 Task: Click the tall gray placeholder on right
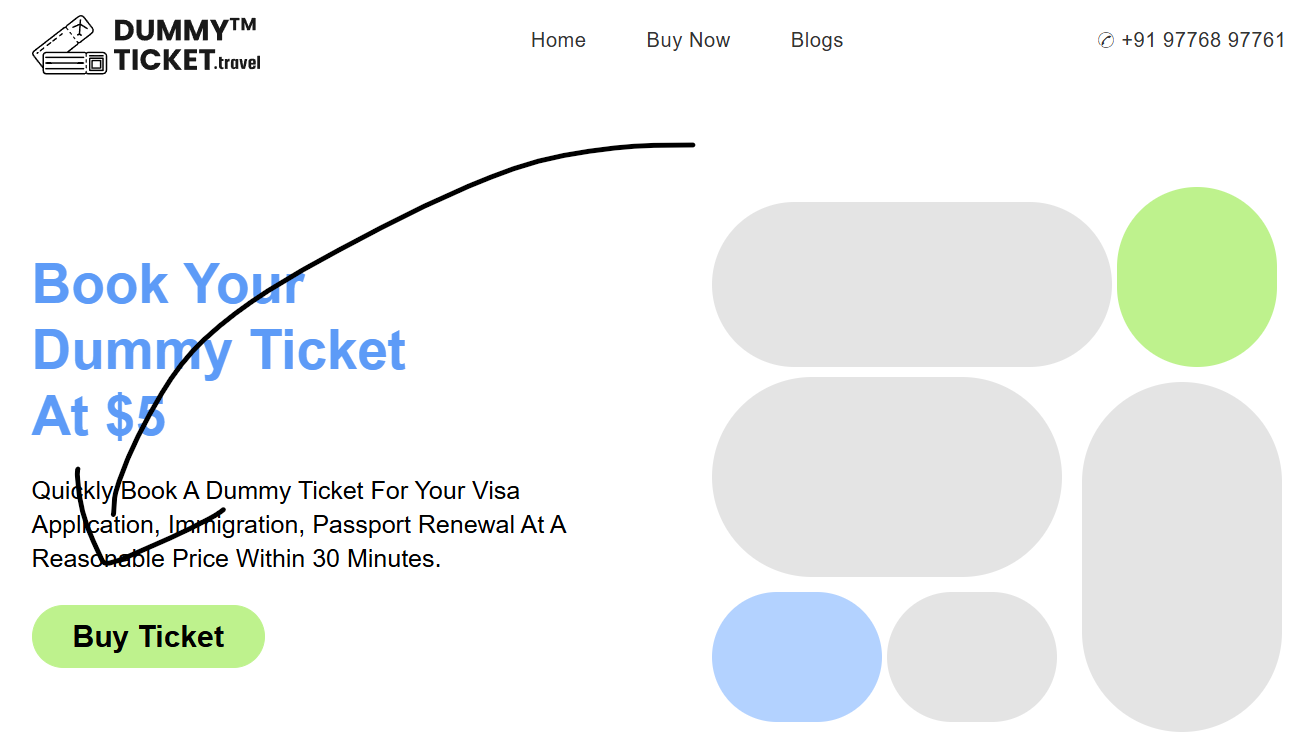tap(1181, 557)
